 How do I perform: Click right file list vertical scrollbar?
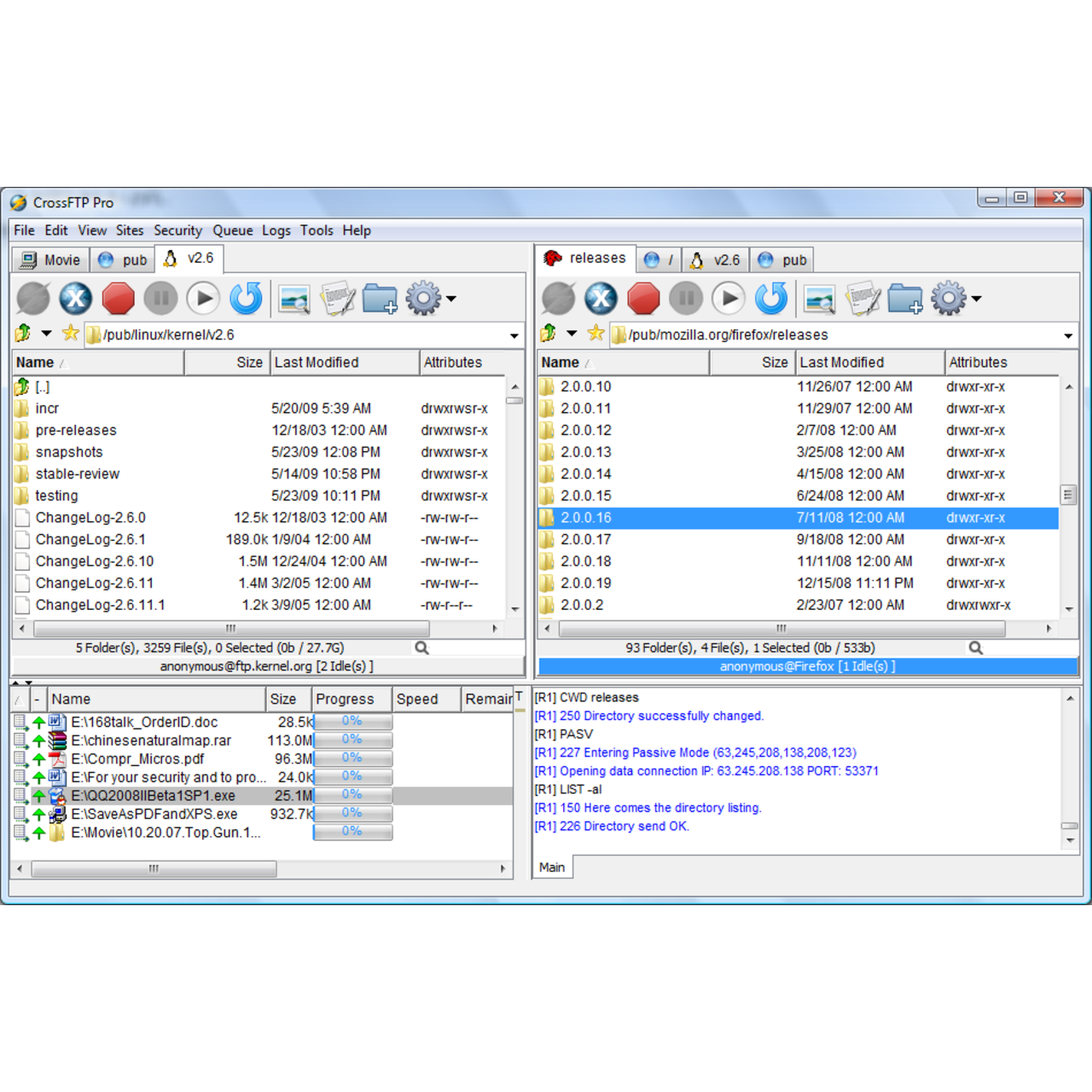click(1069, 497)
